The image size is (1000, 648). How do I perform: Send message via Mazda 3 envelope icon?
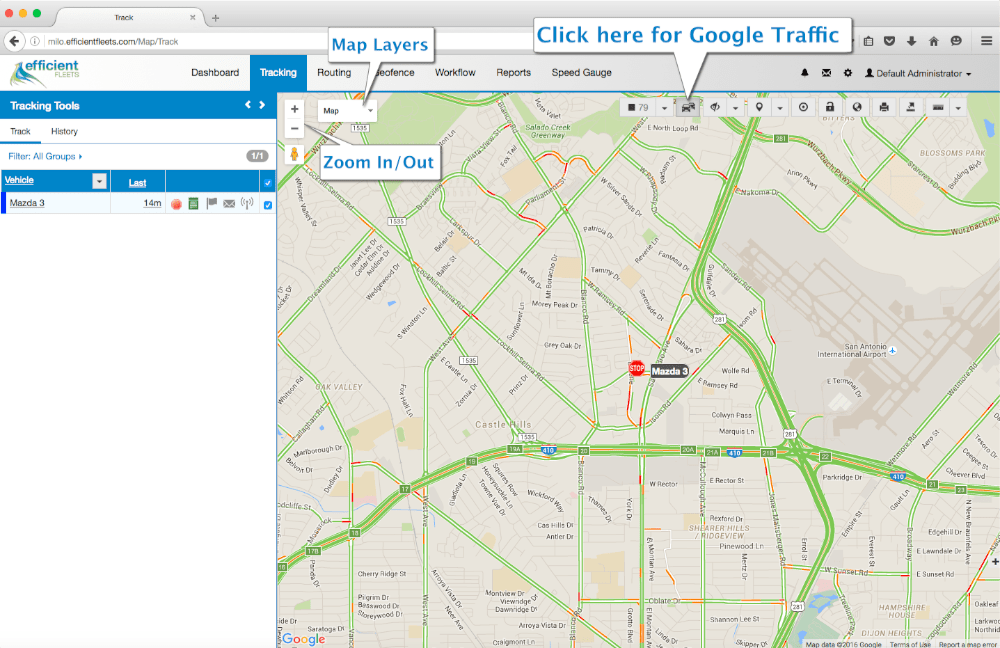coord(229,203)
